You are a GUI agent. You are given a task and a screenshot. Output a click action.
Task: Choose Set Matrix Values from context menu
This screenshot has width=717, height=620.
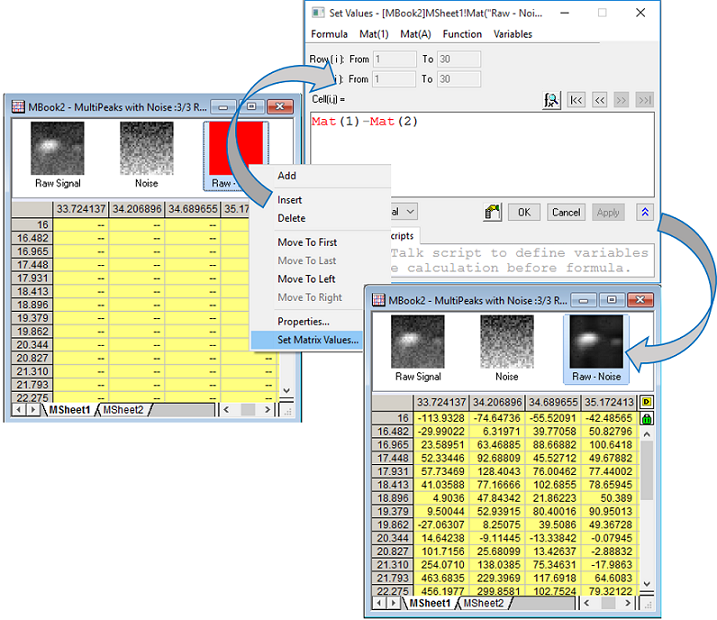coord(318,340)
